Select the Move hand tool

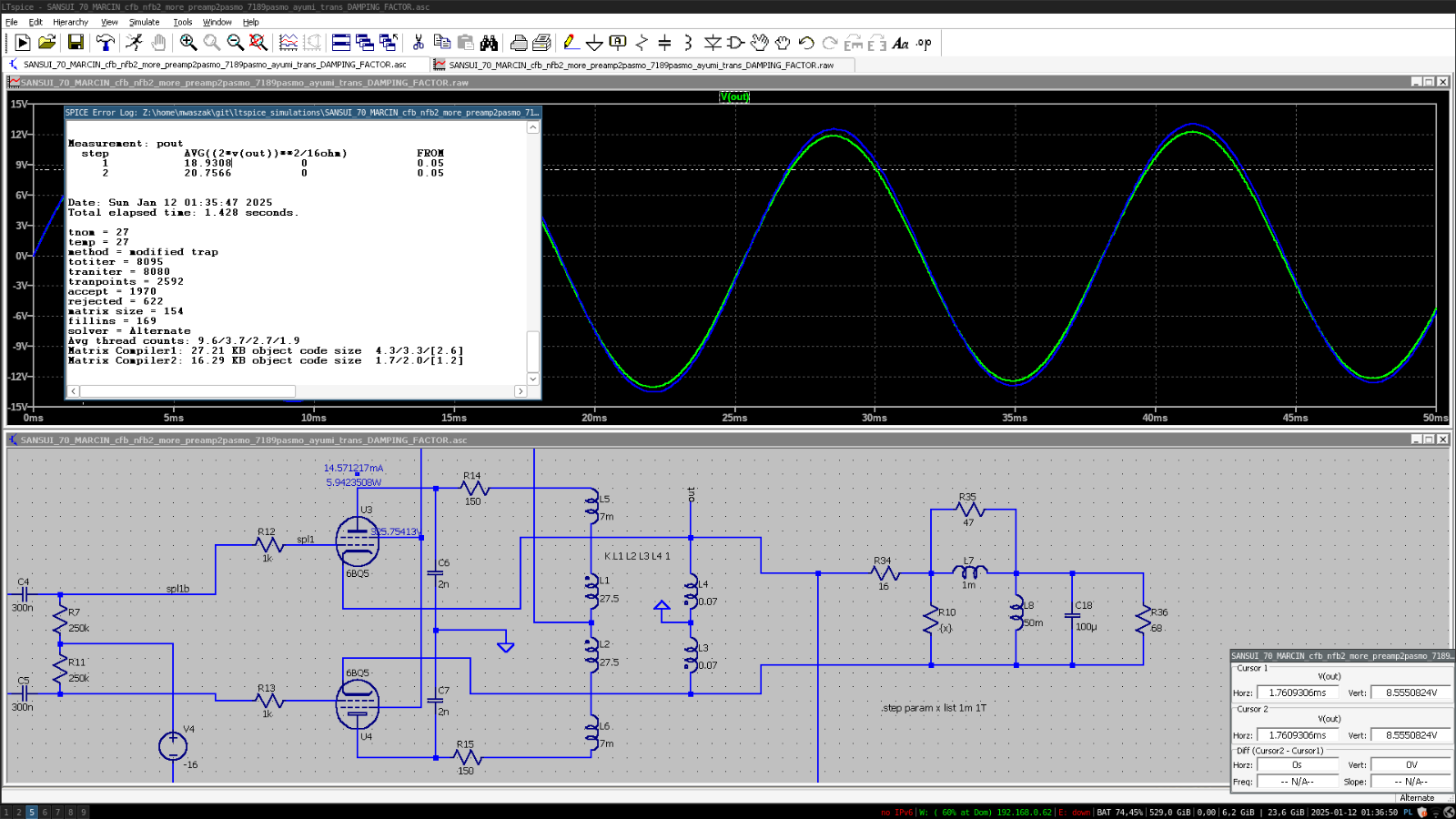pos(760,42)
